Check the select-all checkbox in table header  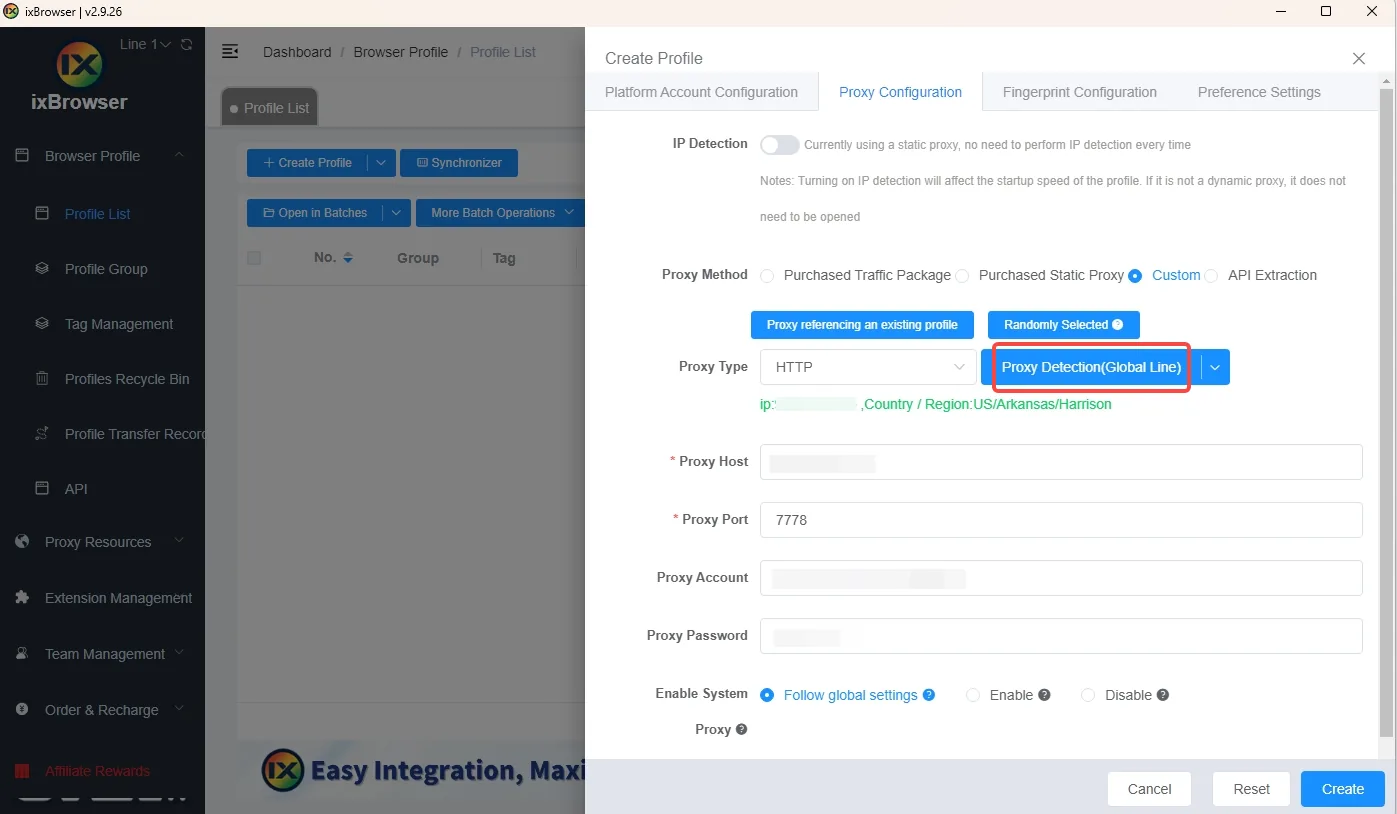pyautogui.click(x=254, y=258)
